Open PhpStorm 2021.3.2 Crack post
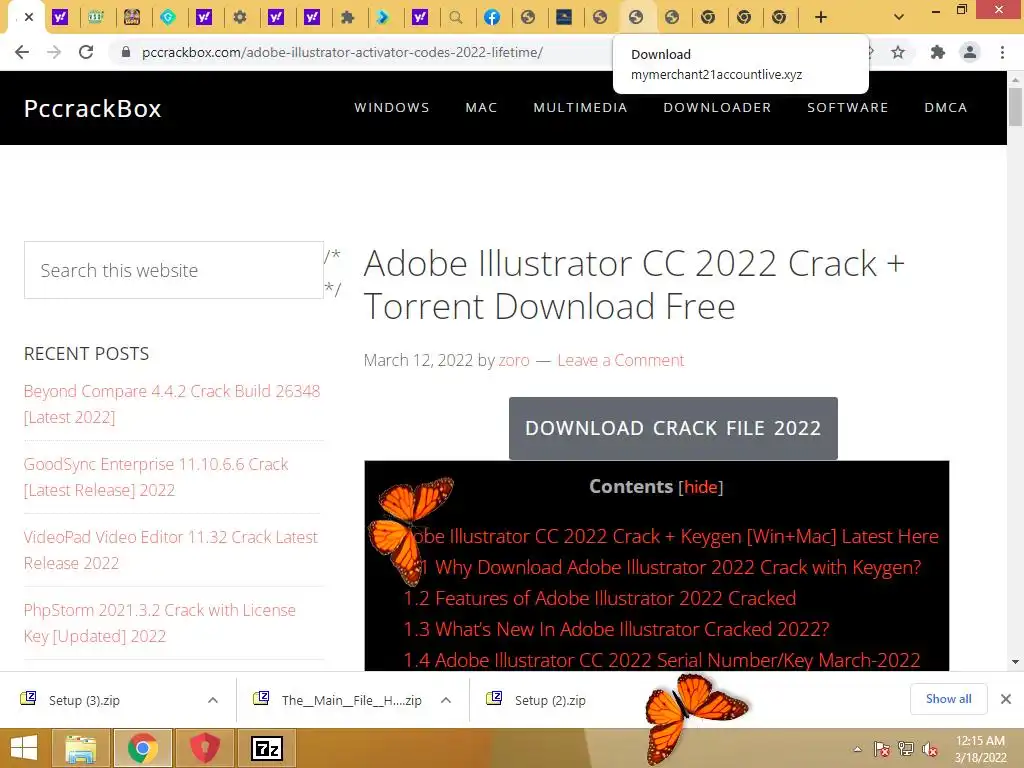This screenshot has width=1024, height=768. pos(159,623)
